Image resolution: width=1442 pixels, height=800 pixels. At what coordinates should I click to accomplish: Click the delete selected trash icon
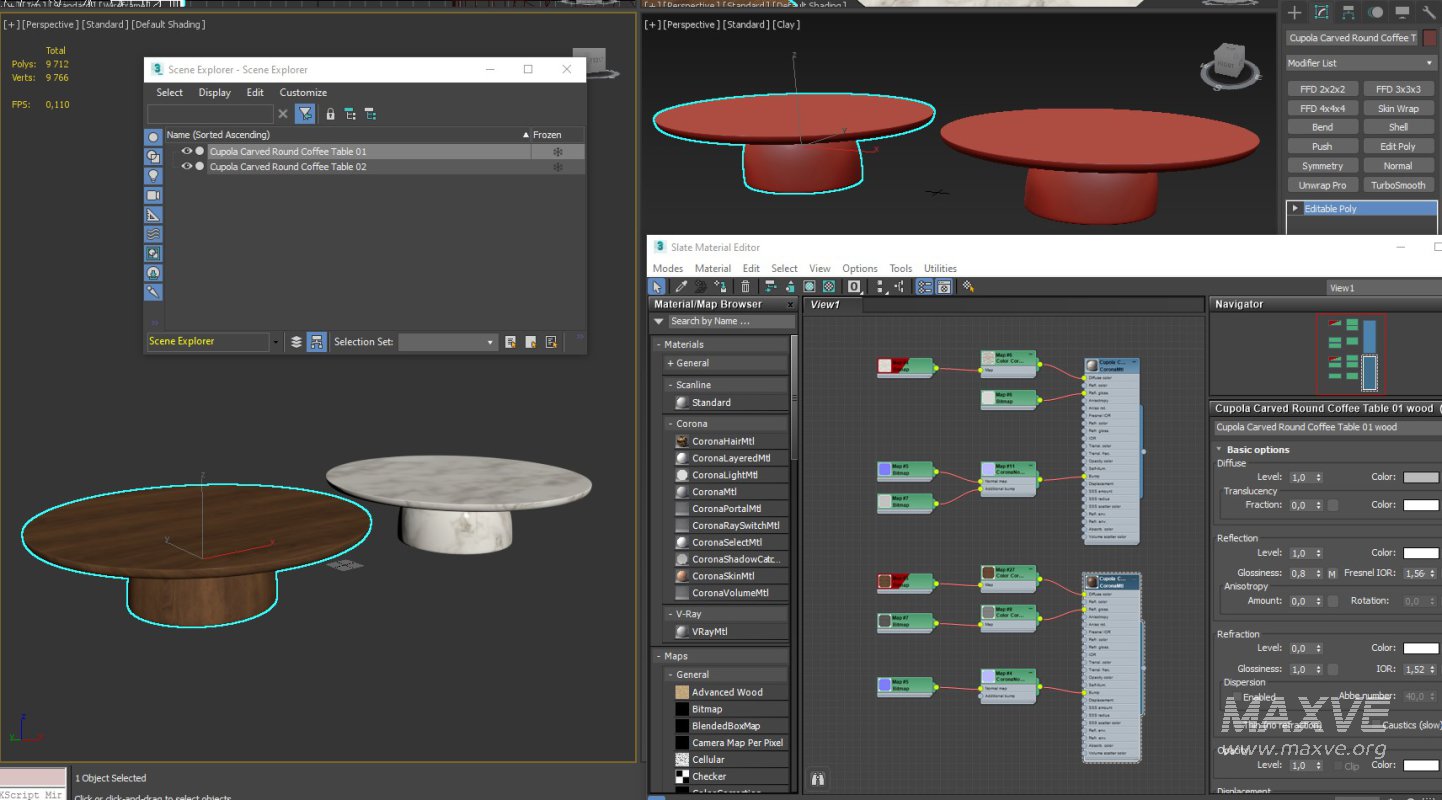745,287
